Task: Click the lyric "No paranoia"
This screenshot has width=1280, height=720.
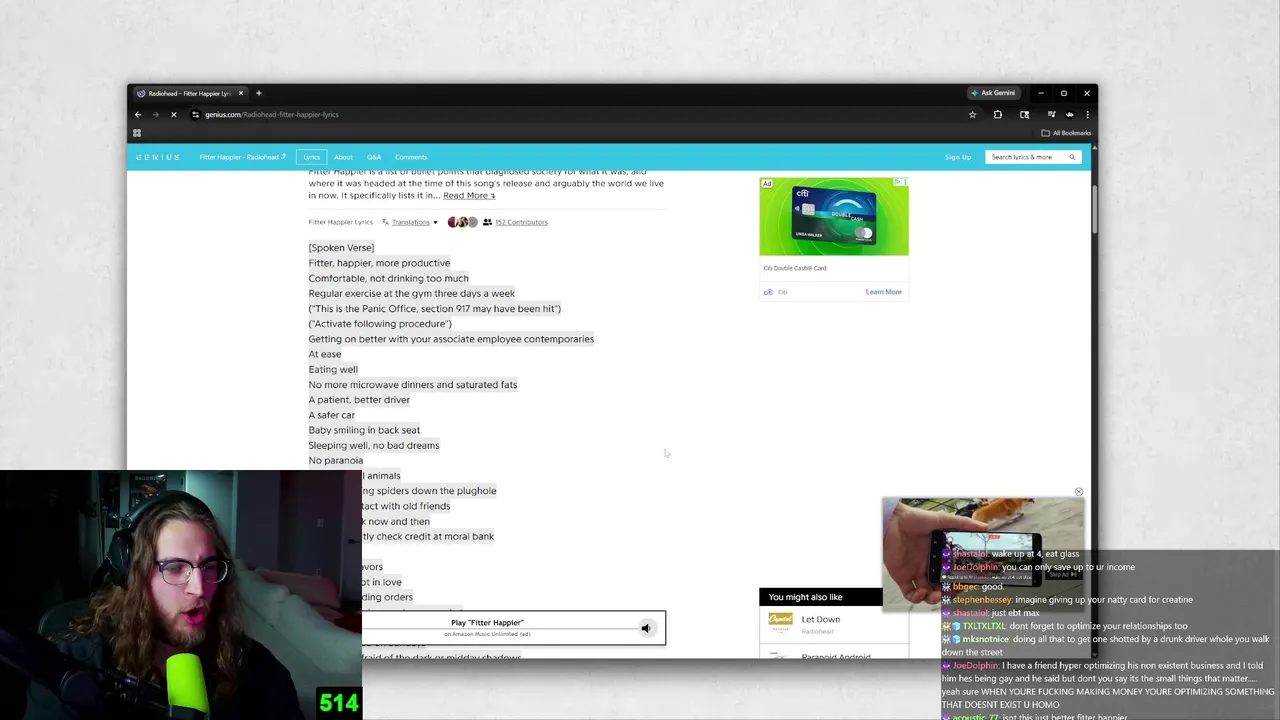Action: click(335, 460)
